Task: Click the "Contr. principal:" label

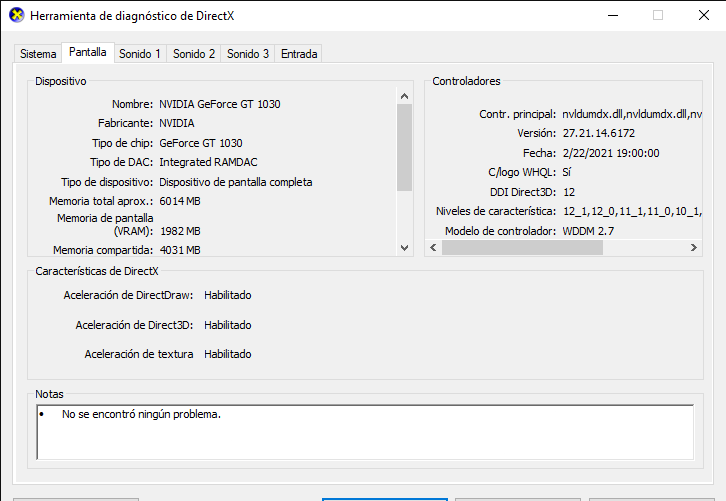Action: point(518,114)
